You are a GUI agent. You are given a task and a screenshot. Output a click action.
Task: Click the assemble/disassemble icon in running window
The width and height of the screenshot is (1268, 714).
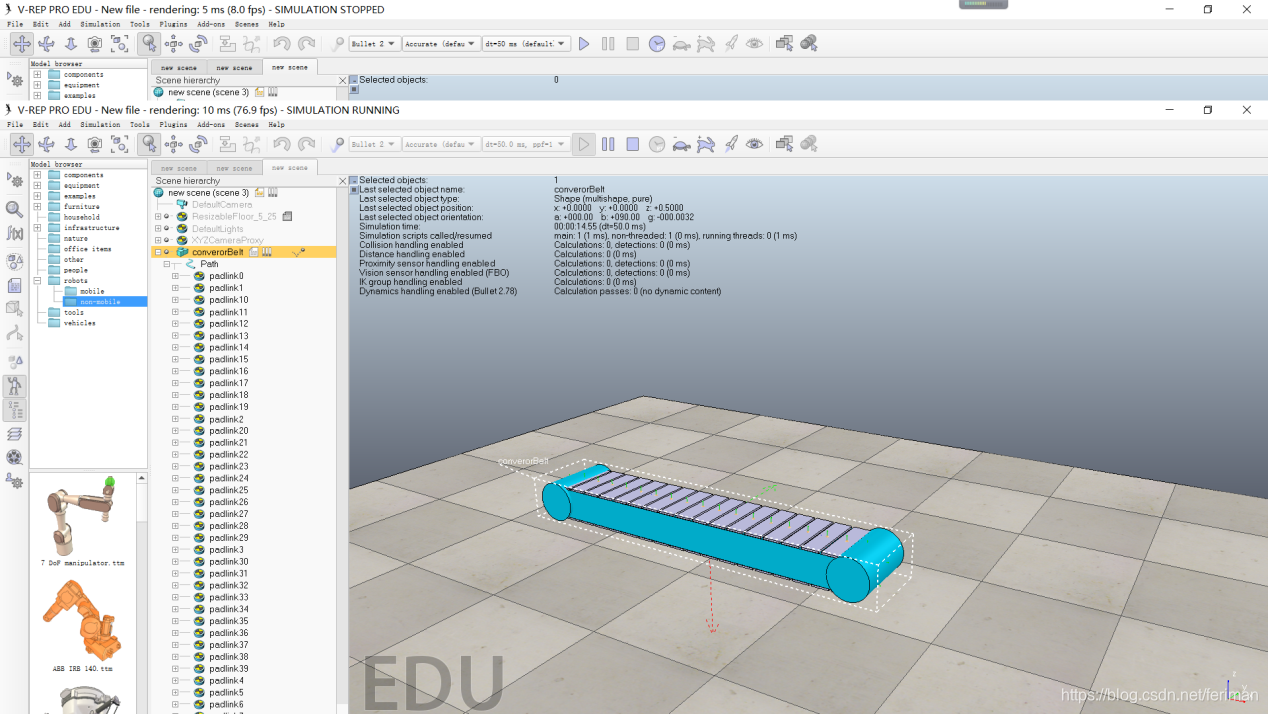coord(228,144)
